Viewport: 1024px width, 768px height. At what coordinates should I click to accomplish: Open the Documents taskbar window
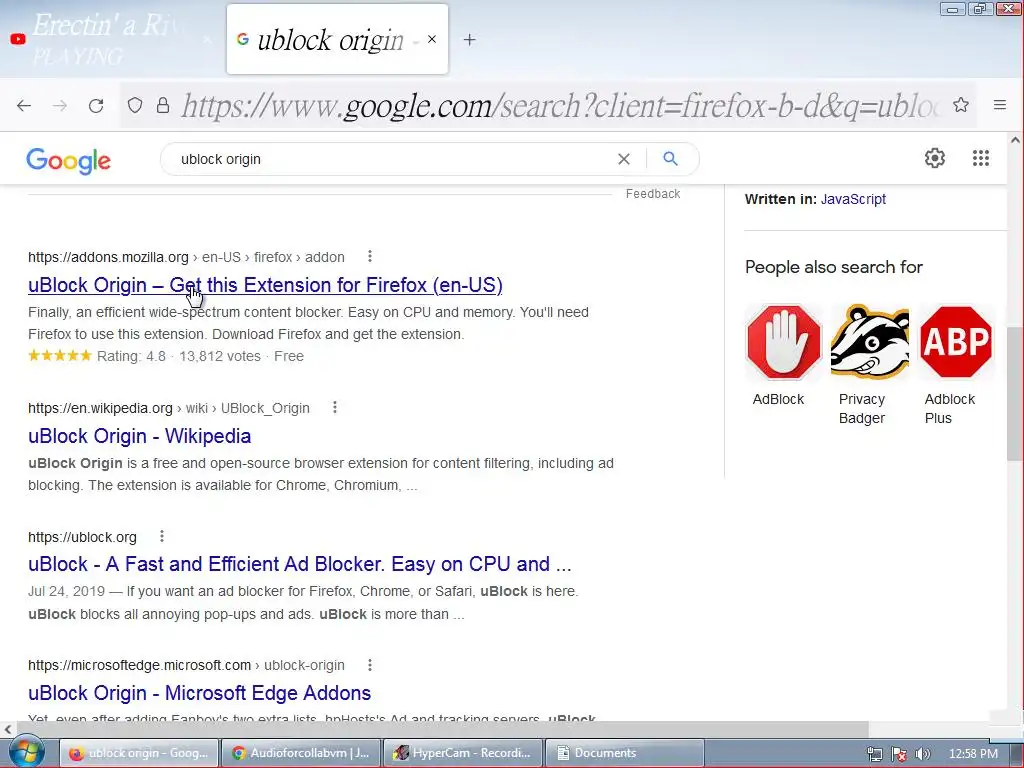pyautogui.click(x=624, y=753)
